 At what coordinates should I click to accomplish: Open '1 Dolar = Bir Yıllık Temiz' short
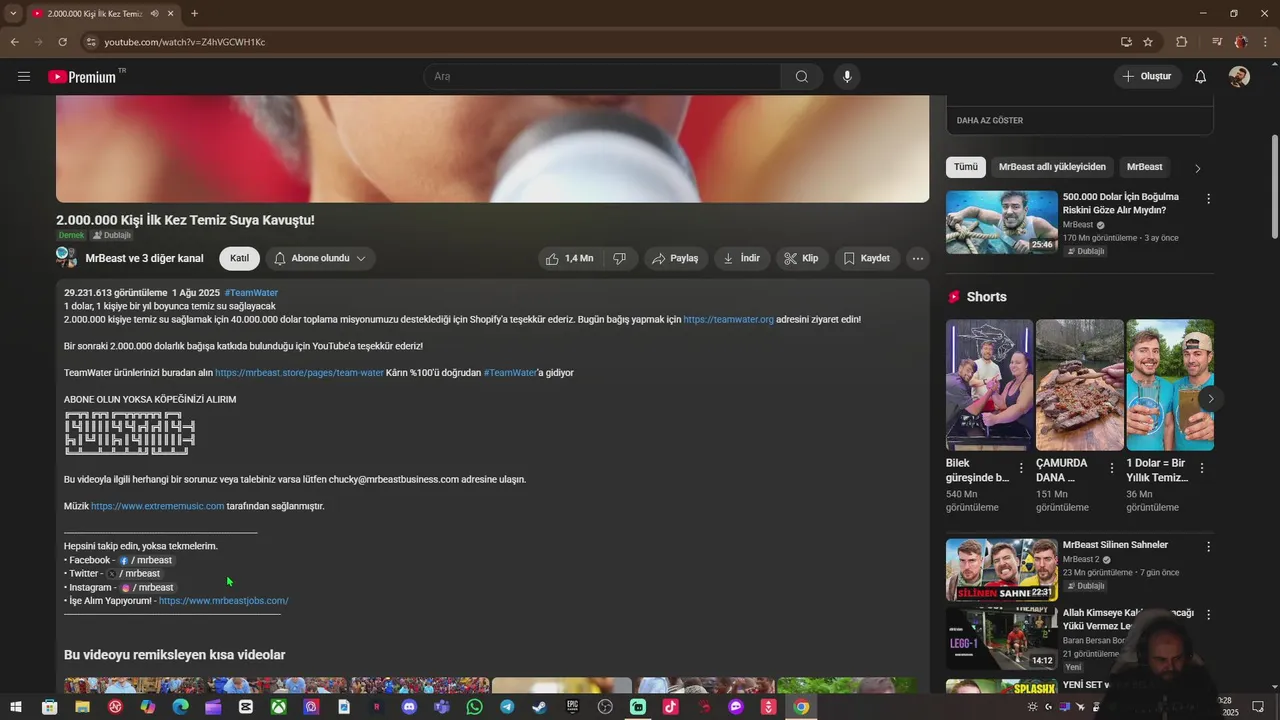pyautogui.click(x=1170, y=385)
